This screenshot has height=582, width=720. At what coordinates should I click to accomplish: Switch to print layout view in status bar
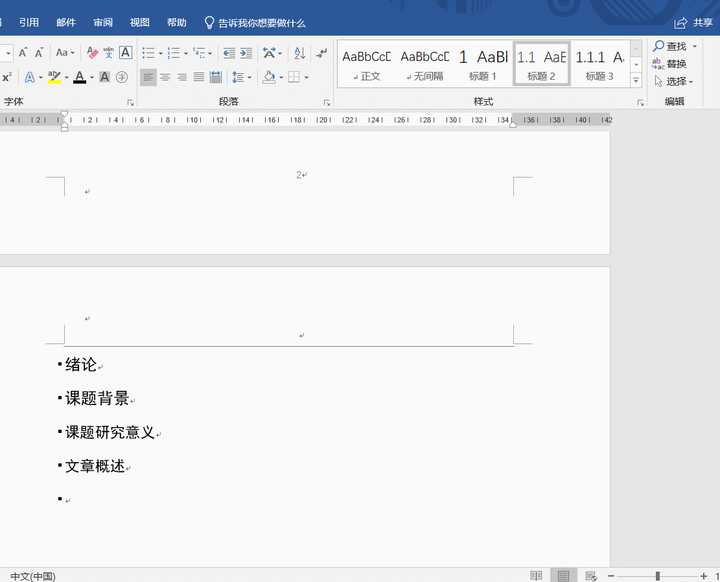coord(563,575)
